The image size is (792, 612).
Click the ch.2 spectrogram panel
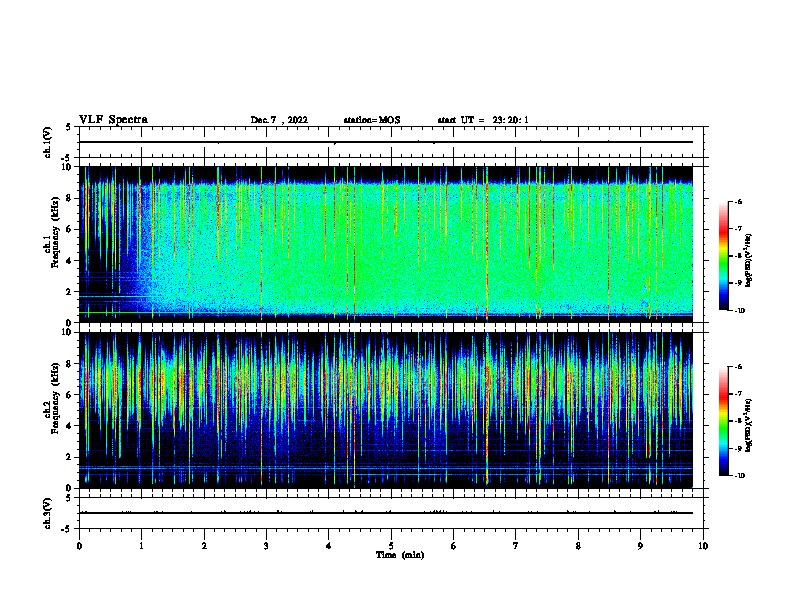click(386, 410)
